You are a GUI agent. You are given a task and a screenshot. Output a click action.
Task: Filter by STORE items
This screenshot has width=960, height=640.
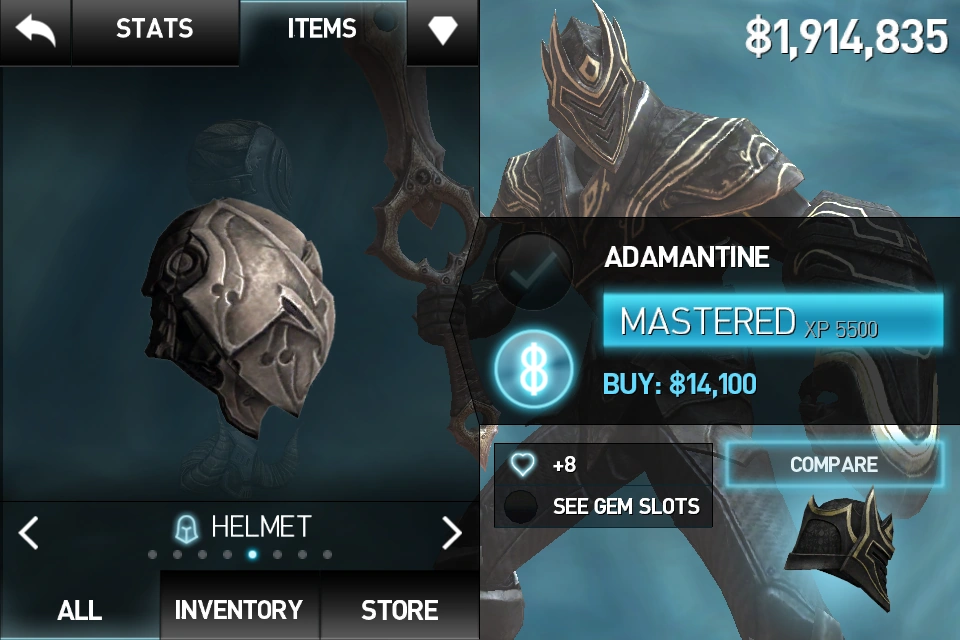tap(399, 609)
